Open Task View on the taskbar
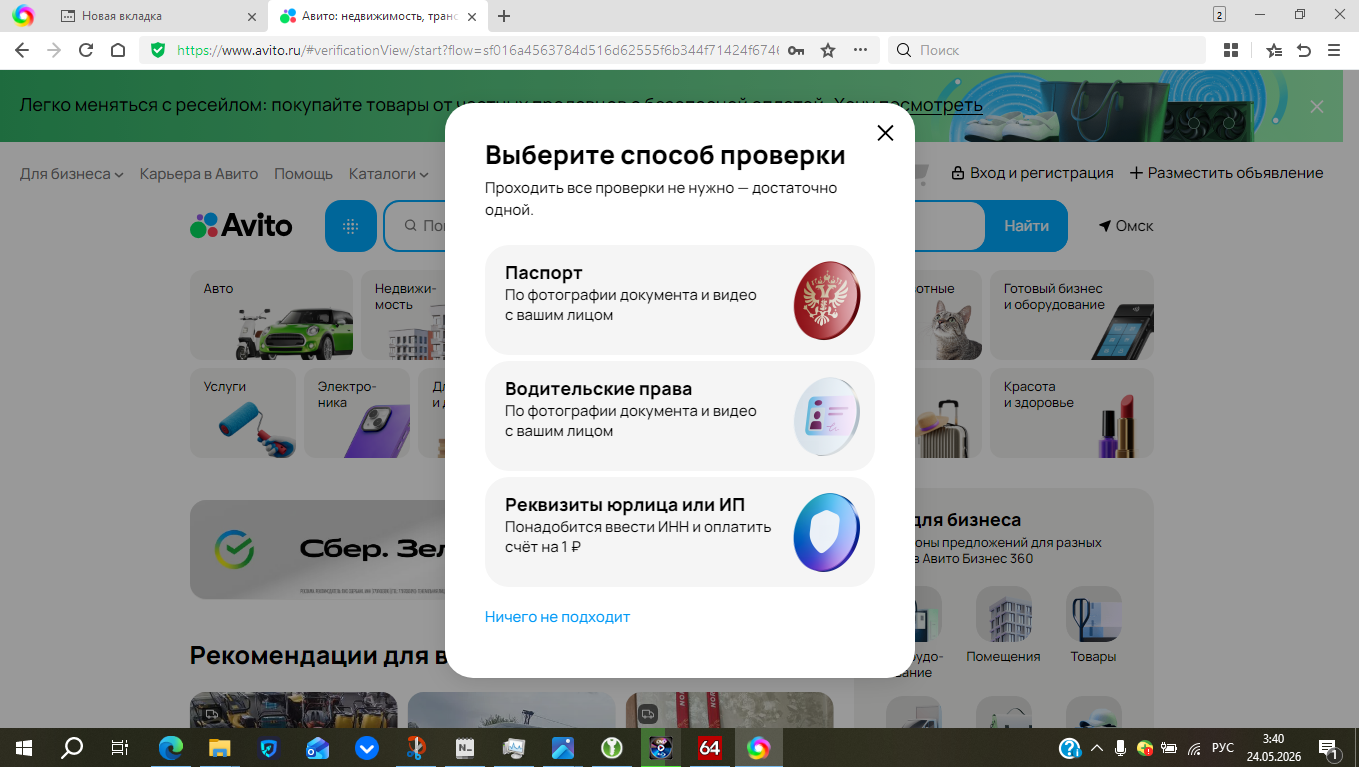Image resolution: width=1359 pixels, height=767 pixels. pos(119,747)
